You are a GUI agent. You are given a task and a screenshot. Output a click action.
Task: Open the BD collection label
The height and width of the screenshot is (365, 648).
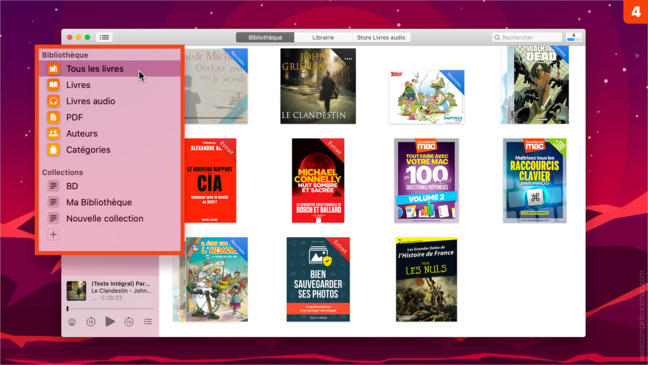(x=72, y=186)
